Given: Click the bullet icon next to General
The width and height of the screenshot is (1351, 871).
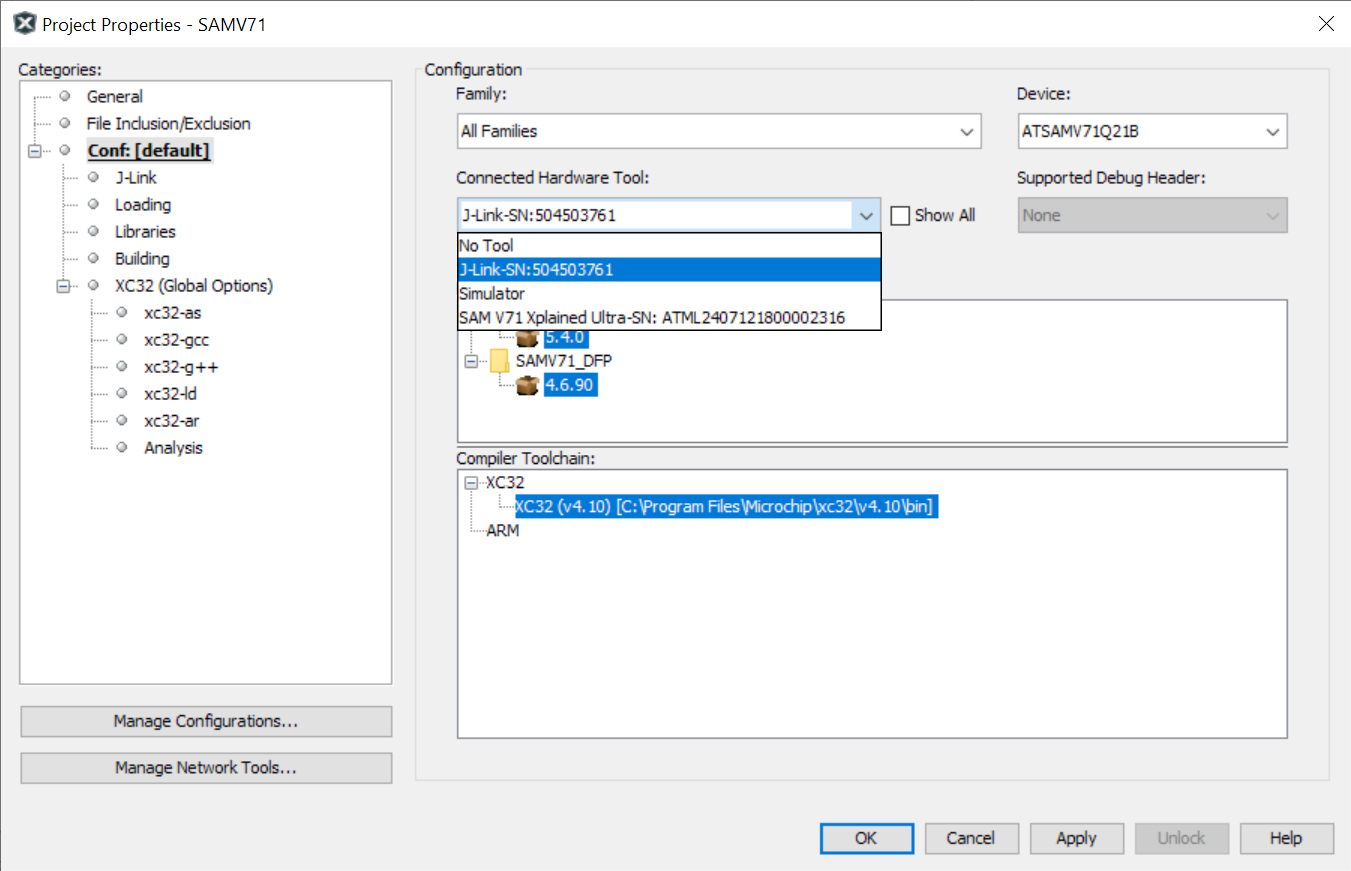Looking at the screenshot, I should (x=65, y=96).
